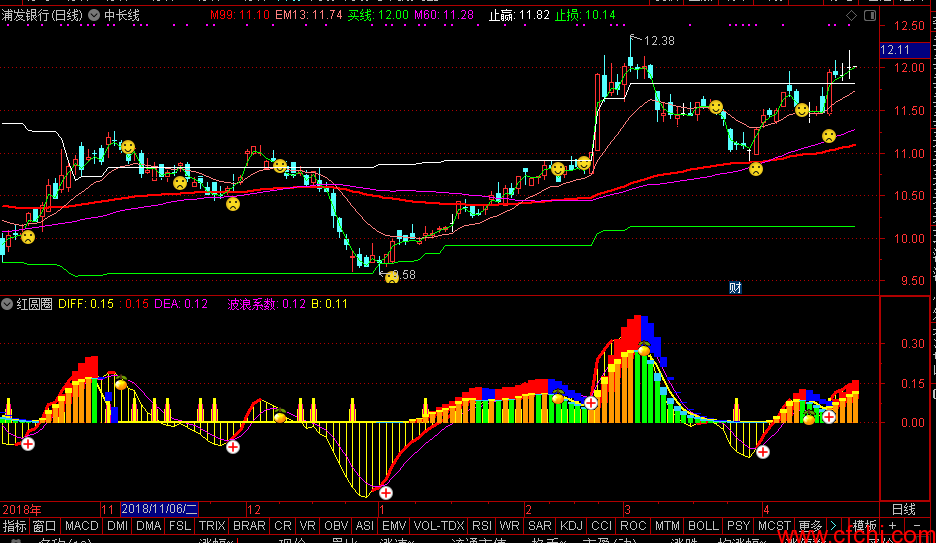Click the minus zoom button at bottom right
Image resolution: width=936 pixels, height=543 pixels.
click(x=917, y=526)
